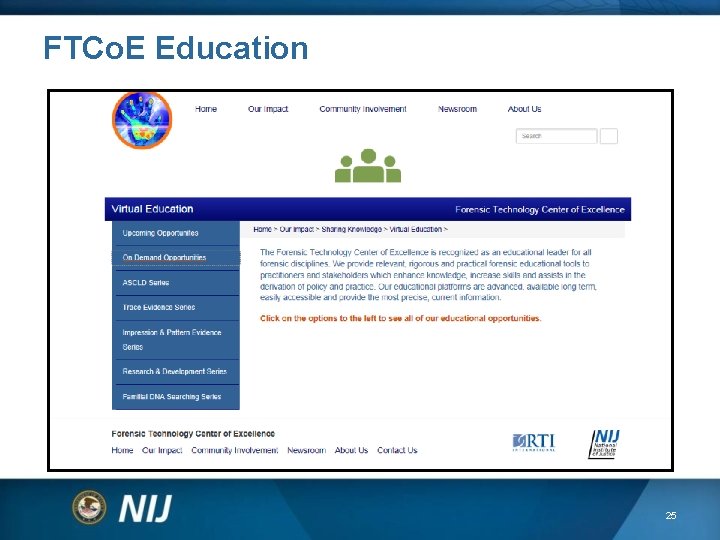
Task: Click the NIJ logo in website footer
Action: click(604, 444)
